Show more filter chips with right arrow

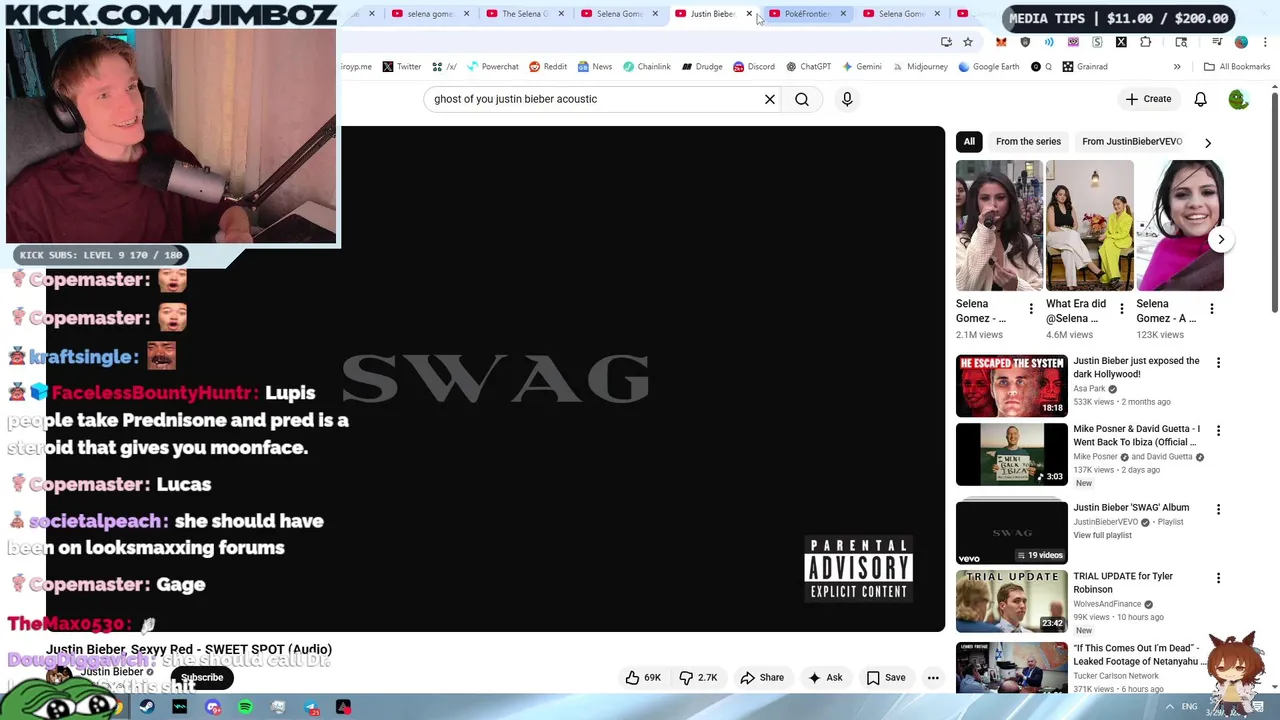click(x=1207, y=142)
